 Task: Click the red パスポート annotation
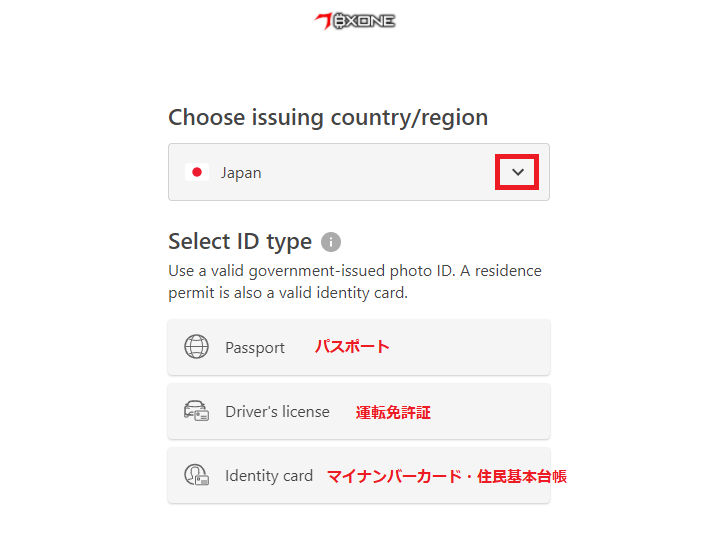(x=352, y=347)
